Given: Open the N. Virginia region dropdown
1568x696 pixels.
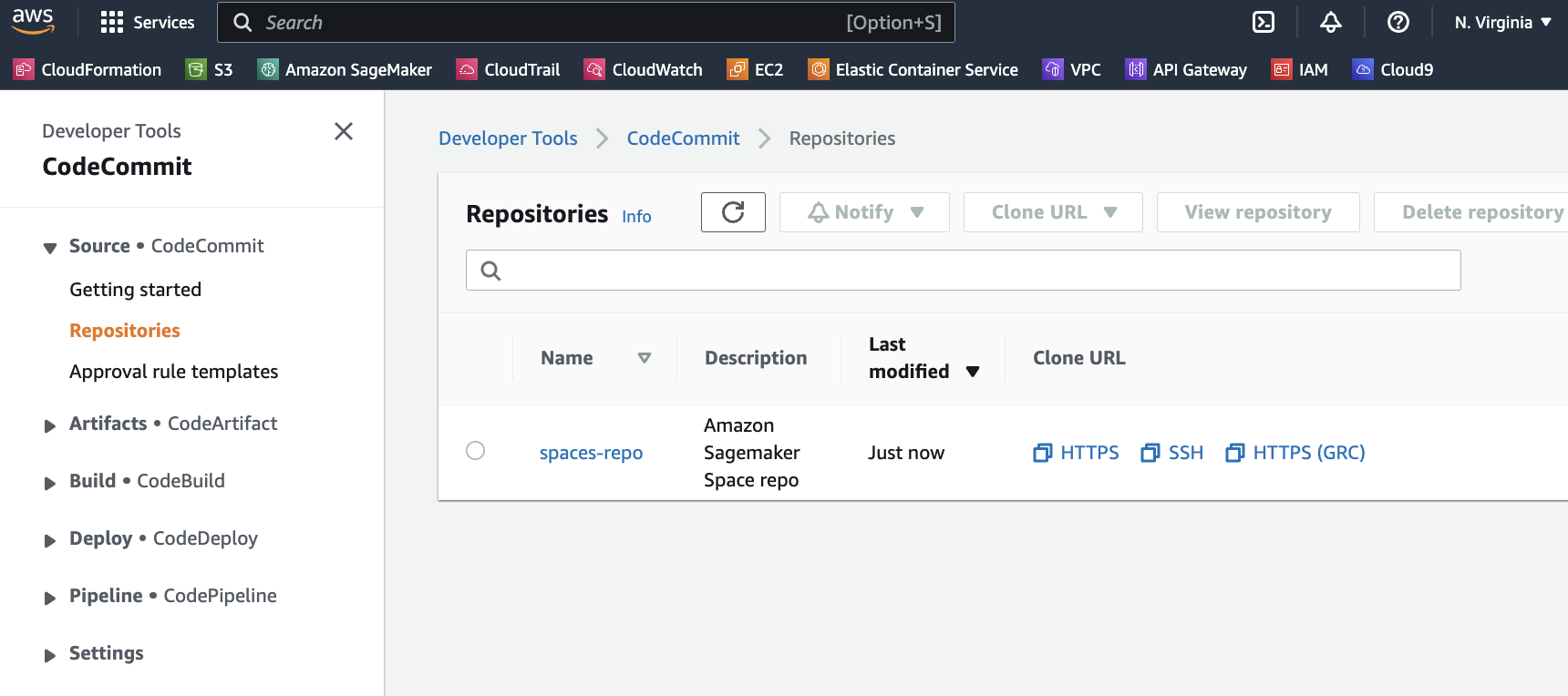Looking at the screenshot, I should 1502,22.
